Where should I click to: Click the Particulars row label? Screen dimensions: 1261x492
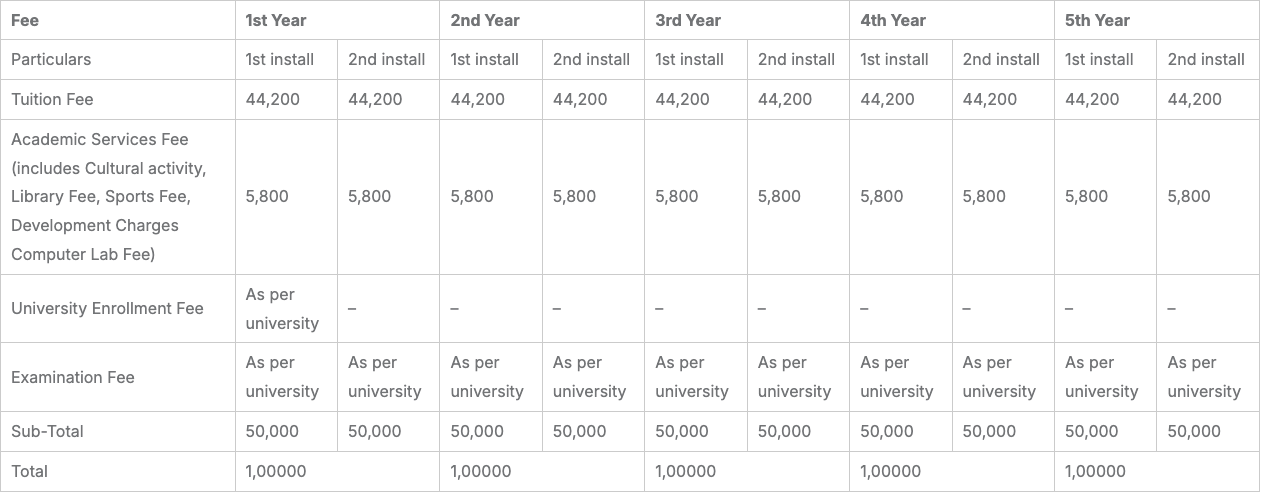click(51, 59)
